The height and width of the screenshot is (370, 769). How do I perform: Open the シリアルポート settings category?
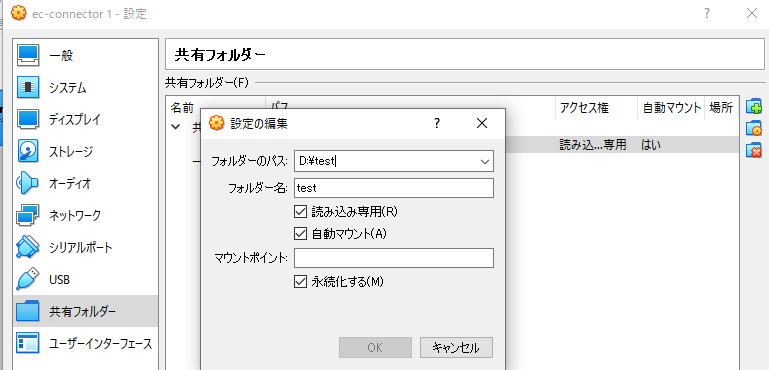click(x=85, y=247)
